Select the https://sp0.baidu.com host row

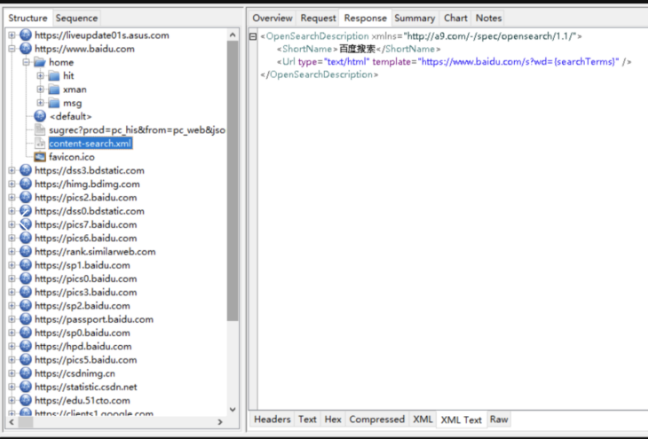click(x=82, y=333)
